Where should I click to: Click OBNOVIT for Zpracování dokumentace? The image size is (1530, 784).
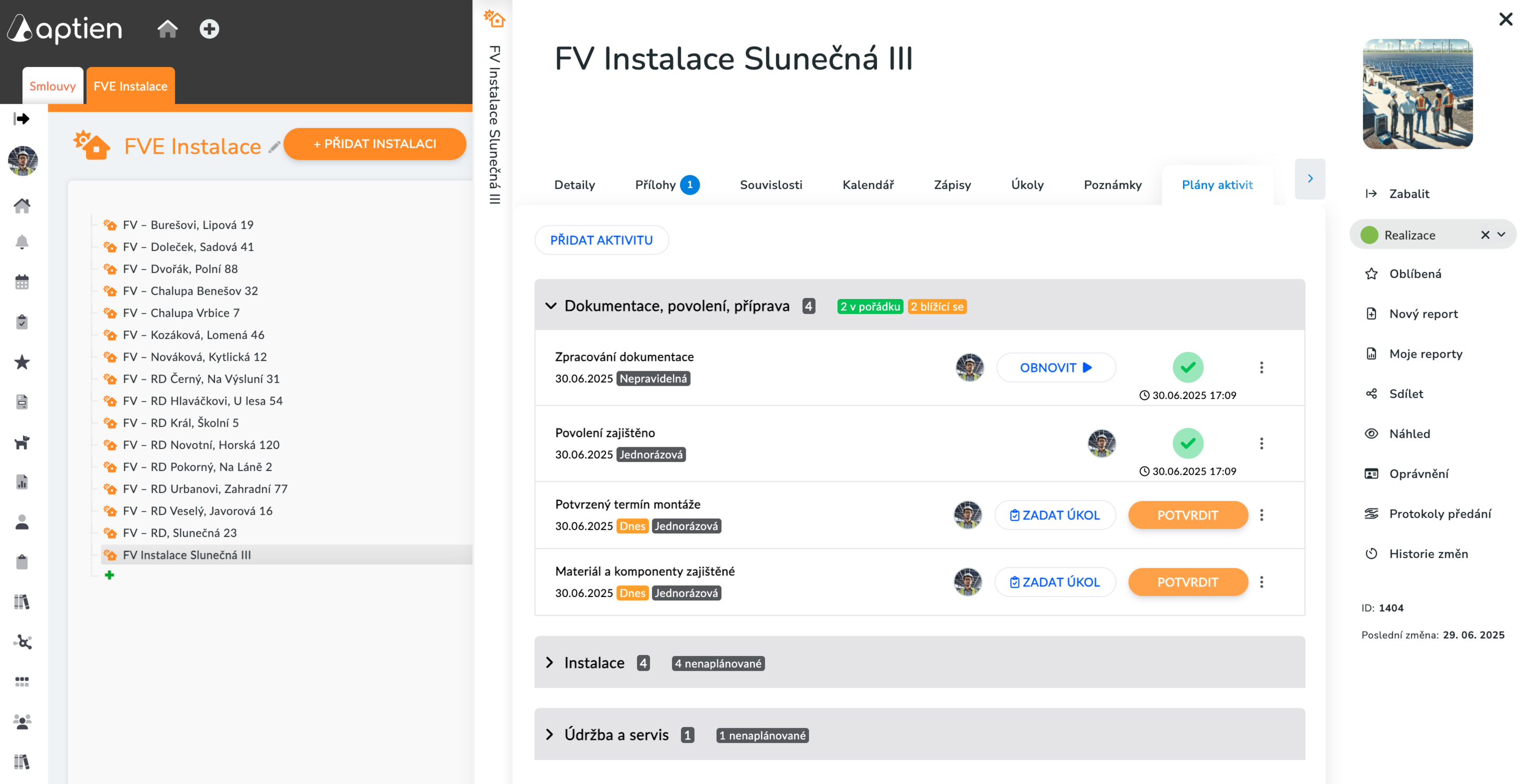click(1056, 368)
